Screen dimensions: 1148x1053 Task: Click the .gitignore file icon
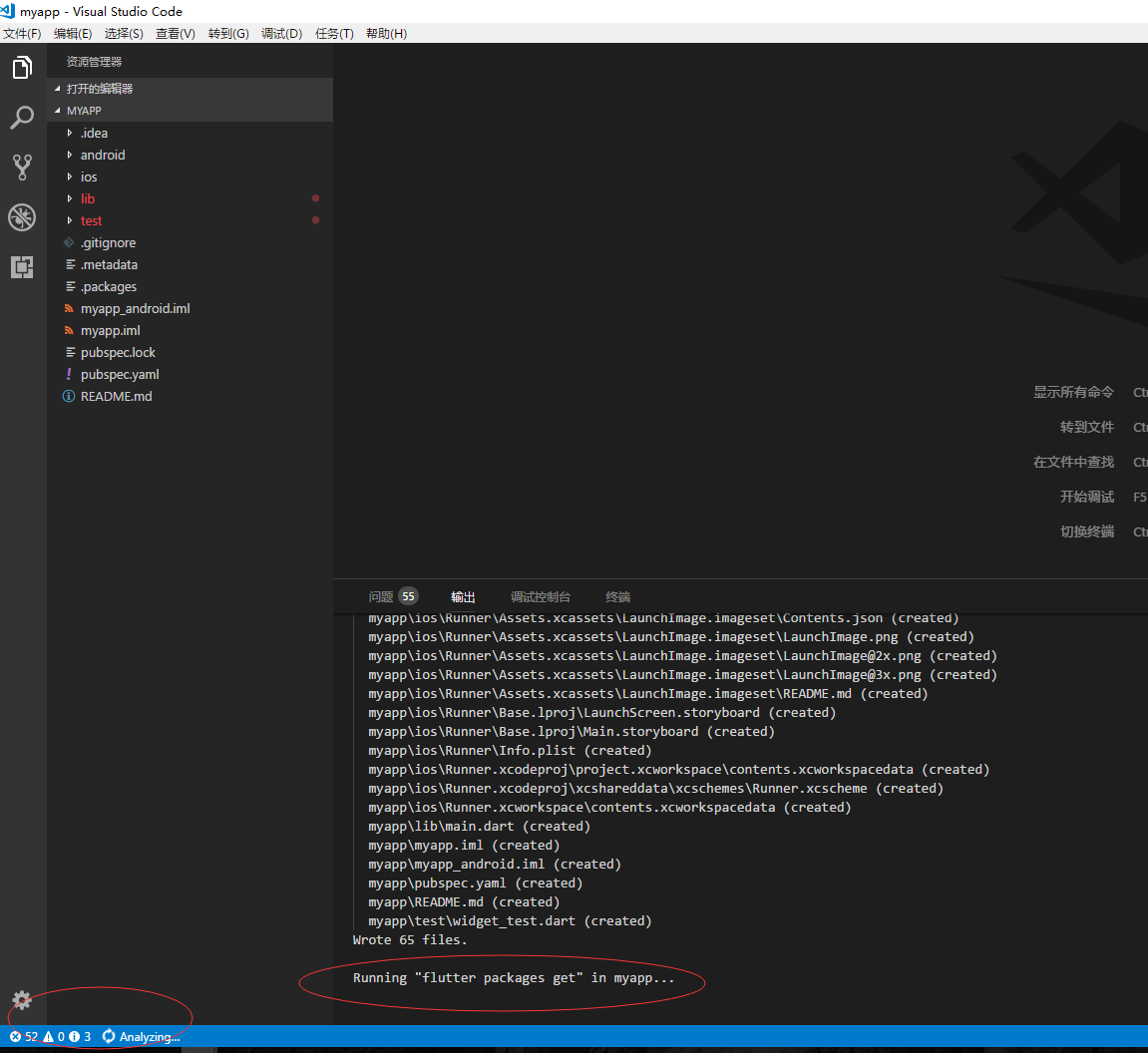(x=69, y=242)
